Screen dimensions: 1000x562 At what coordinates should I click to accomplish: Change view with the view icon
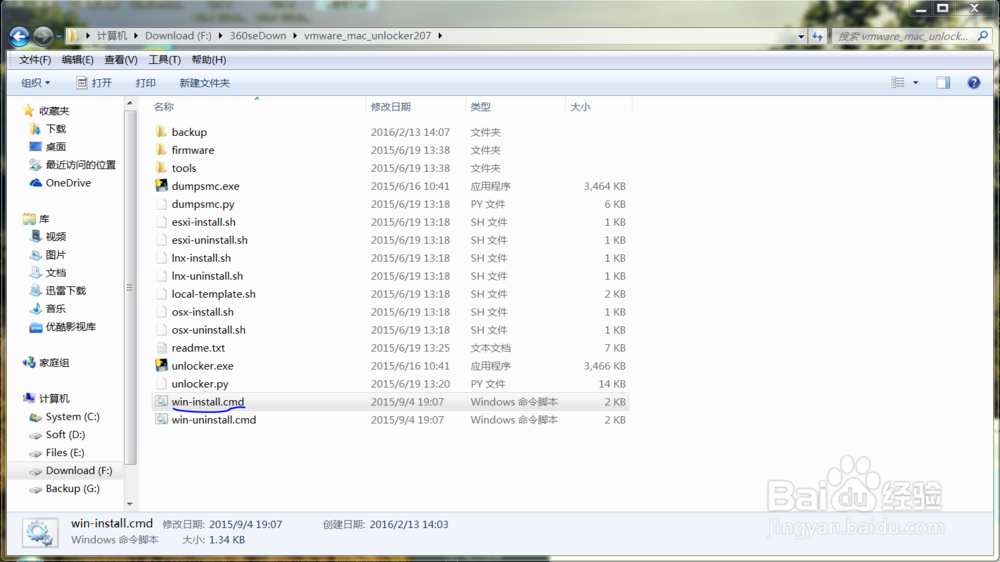898,82
